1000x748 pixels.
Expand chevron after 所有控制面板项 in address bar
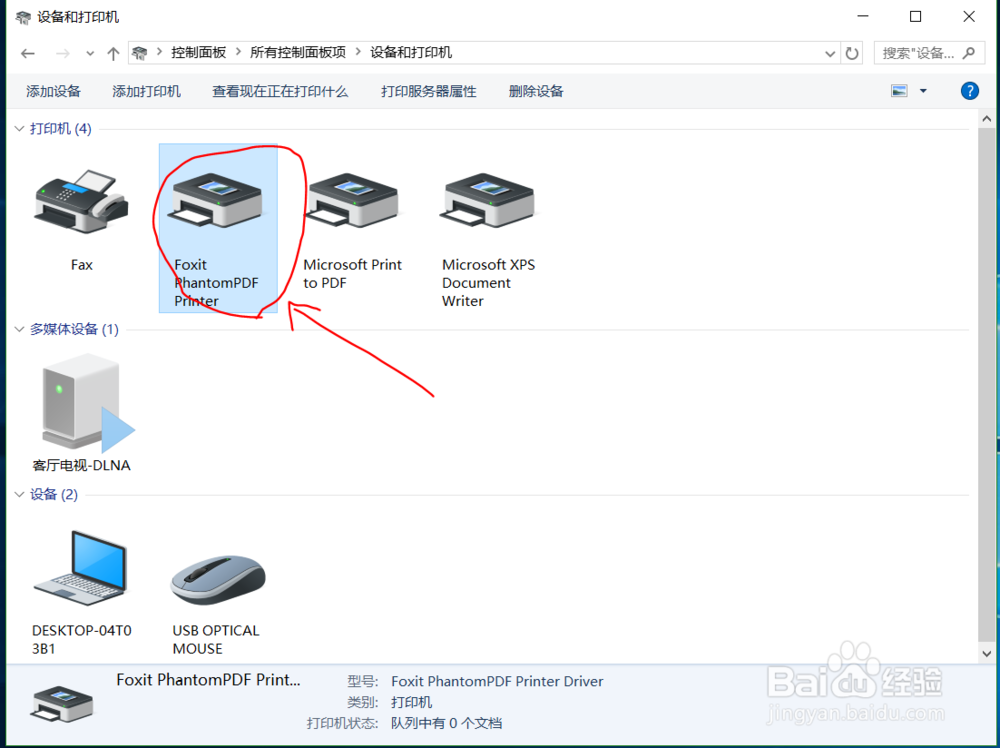pyautogui.click(x=358, y=53)
